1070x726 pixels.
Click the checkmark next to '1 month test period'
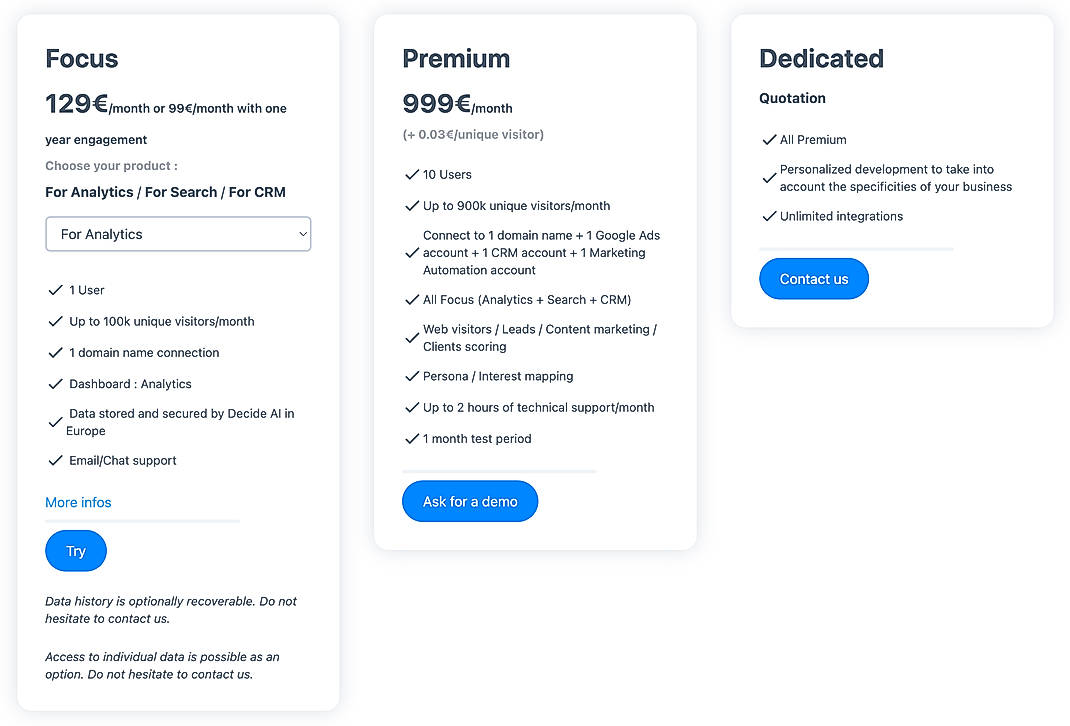click(412, 439)
